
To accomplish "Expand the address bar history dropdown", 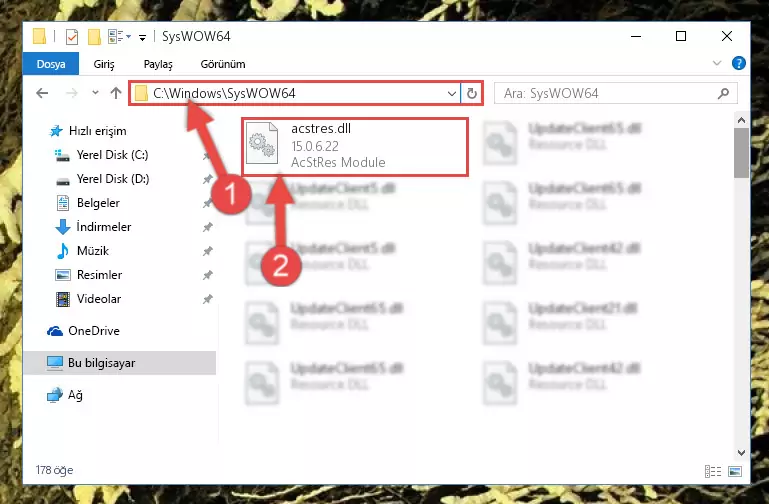I will point(452,93).
